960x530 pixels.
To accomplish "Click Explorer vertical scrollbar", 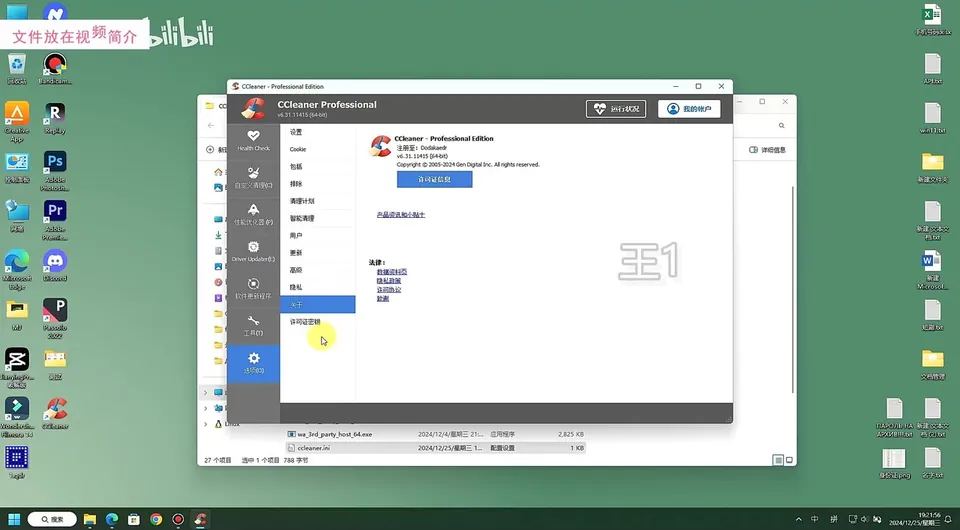I will coord(793,289).
